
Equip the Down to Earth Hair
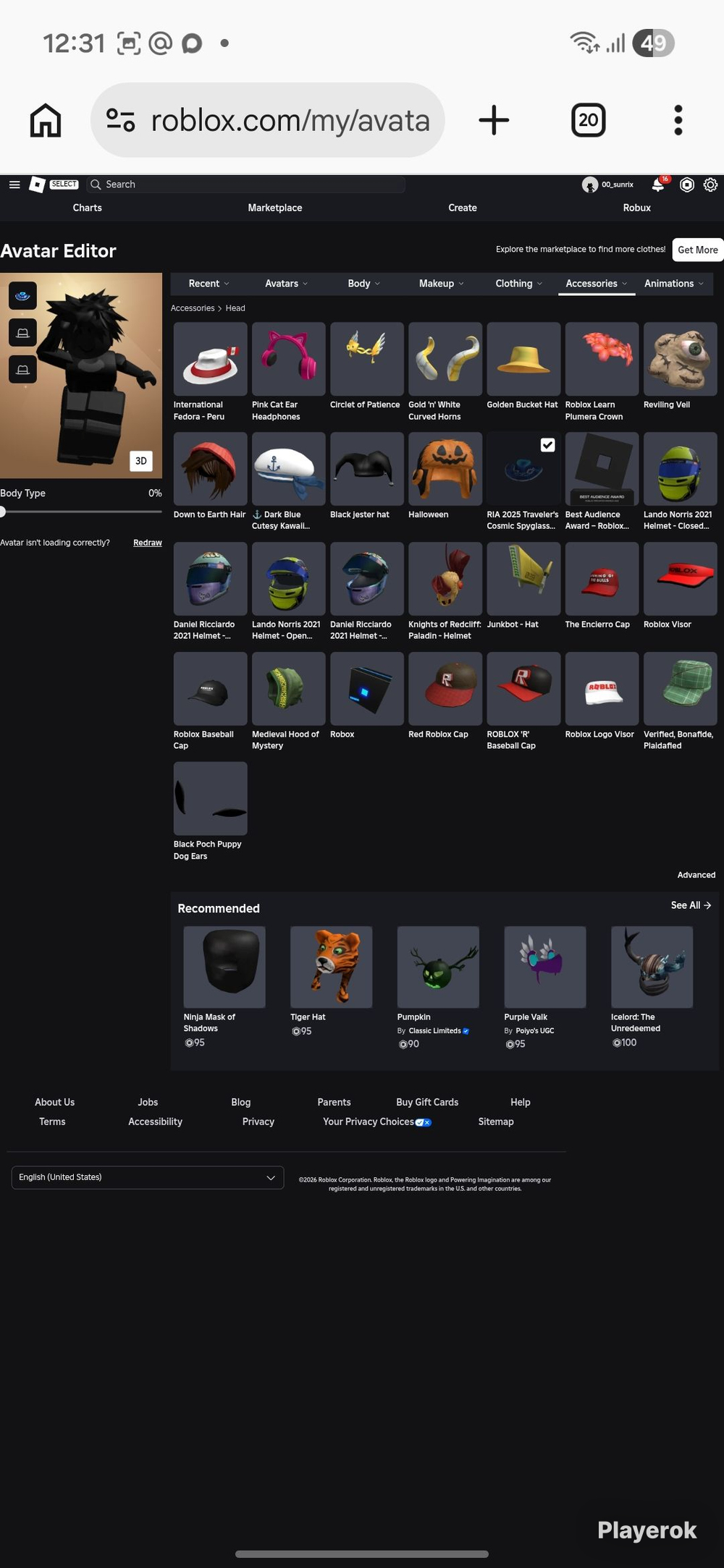coord(210,469)
